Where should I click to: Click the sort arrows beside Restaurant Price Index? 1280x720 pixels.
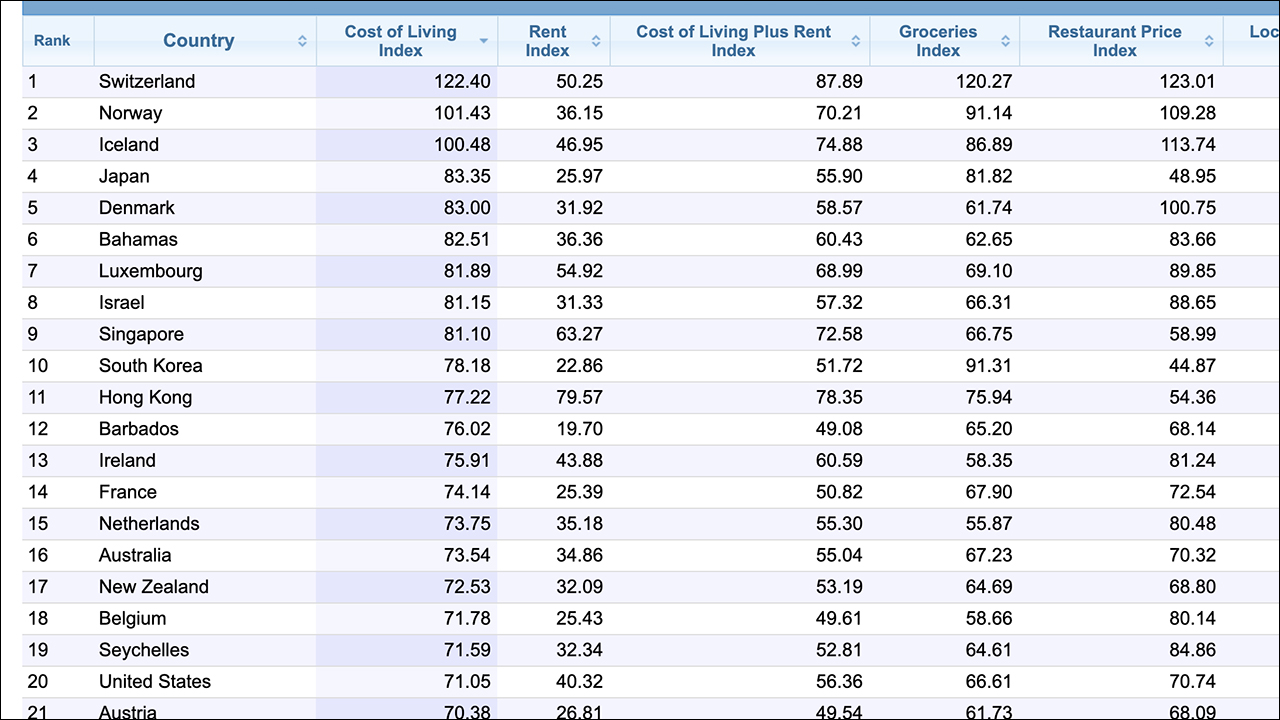click(1209, 41)
